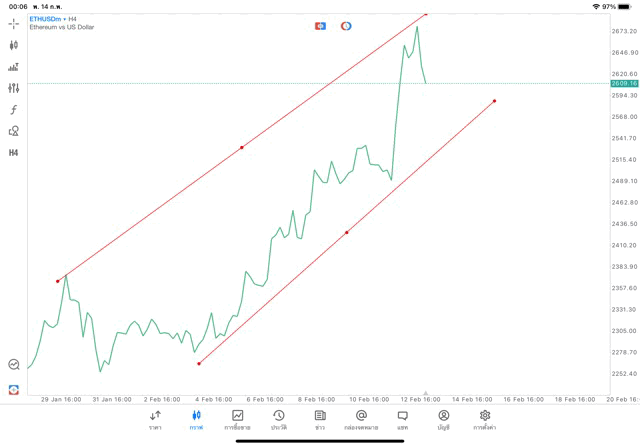Viewport: 640px width, 447px height.
Task: Open the candlestick chart type icon
Action: [13, 45]
